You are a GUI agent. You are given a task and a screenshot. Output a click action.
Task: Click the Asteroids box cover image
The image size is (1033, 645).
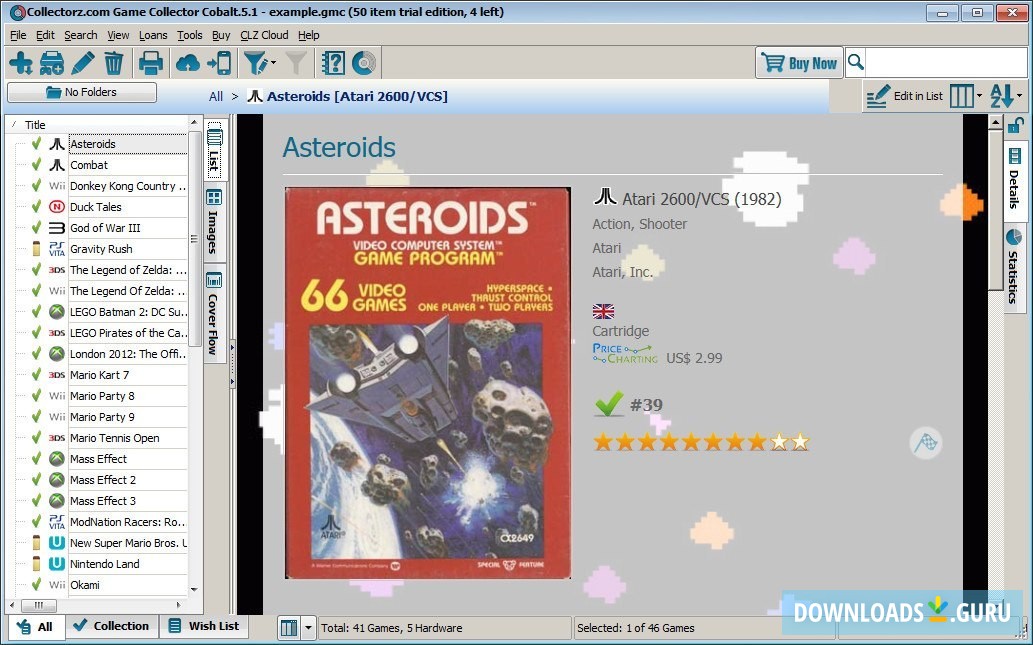(x=428, y=383)
